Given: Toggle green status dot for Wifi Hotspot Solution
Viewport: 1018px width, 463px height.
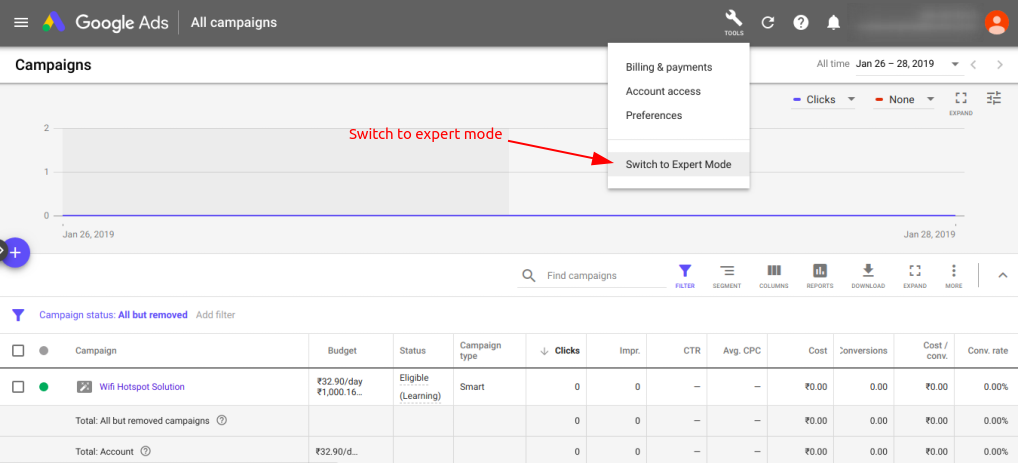Looking at the screenshot, I should point(43,387).
